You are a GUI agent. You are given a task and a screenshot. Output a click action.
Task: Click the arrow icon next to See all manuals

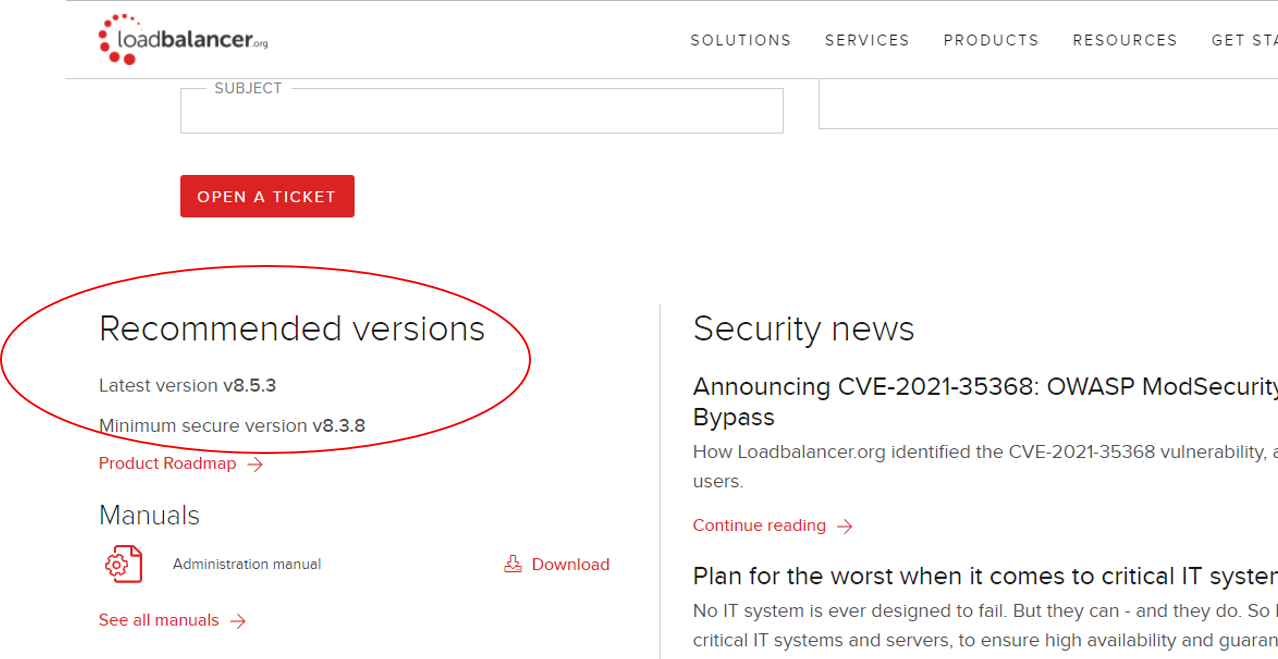coord(238,621)
